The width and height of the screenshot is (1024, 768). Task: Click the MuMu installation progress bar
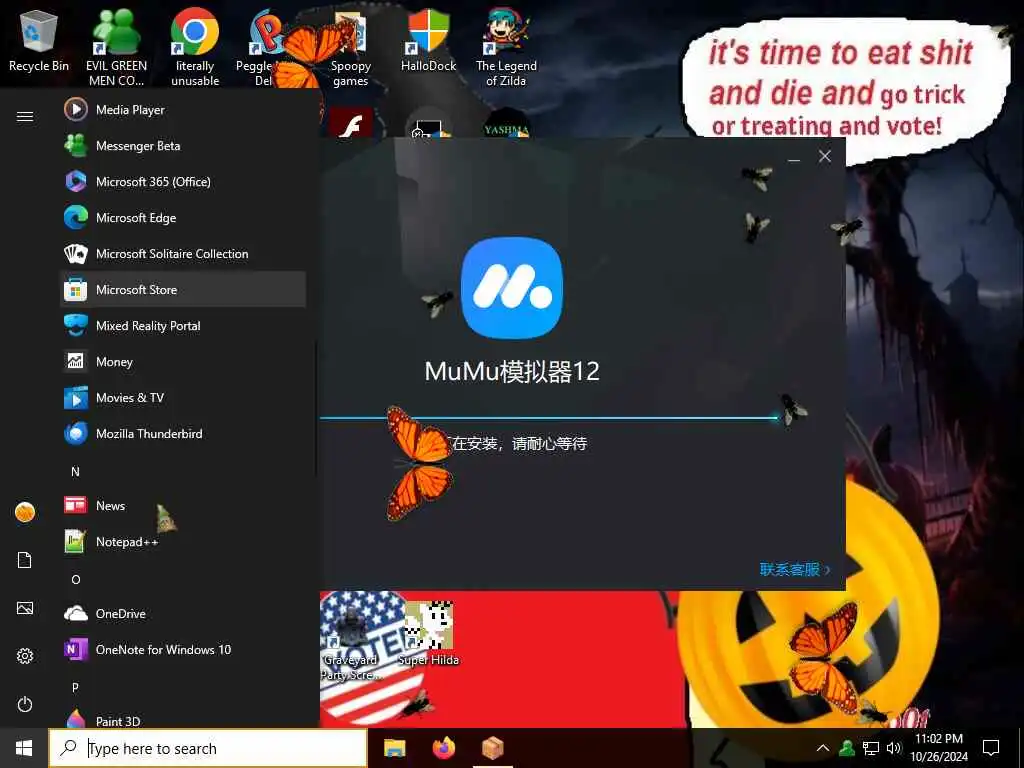tap(549, 417)
